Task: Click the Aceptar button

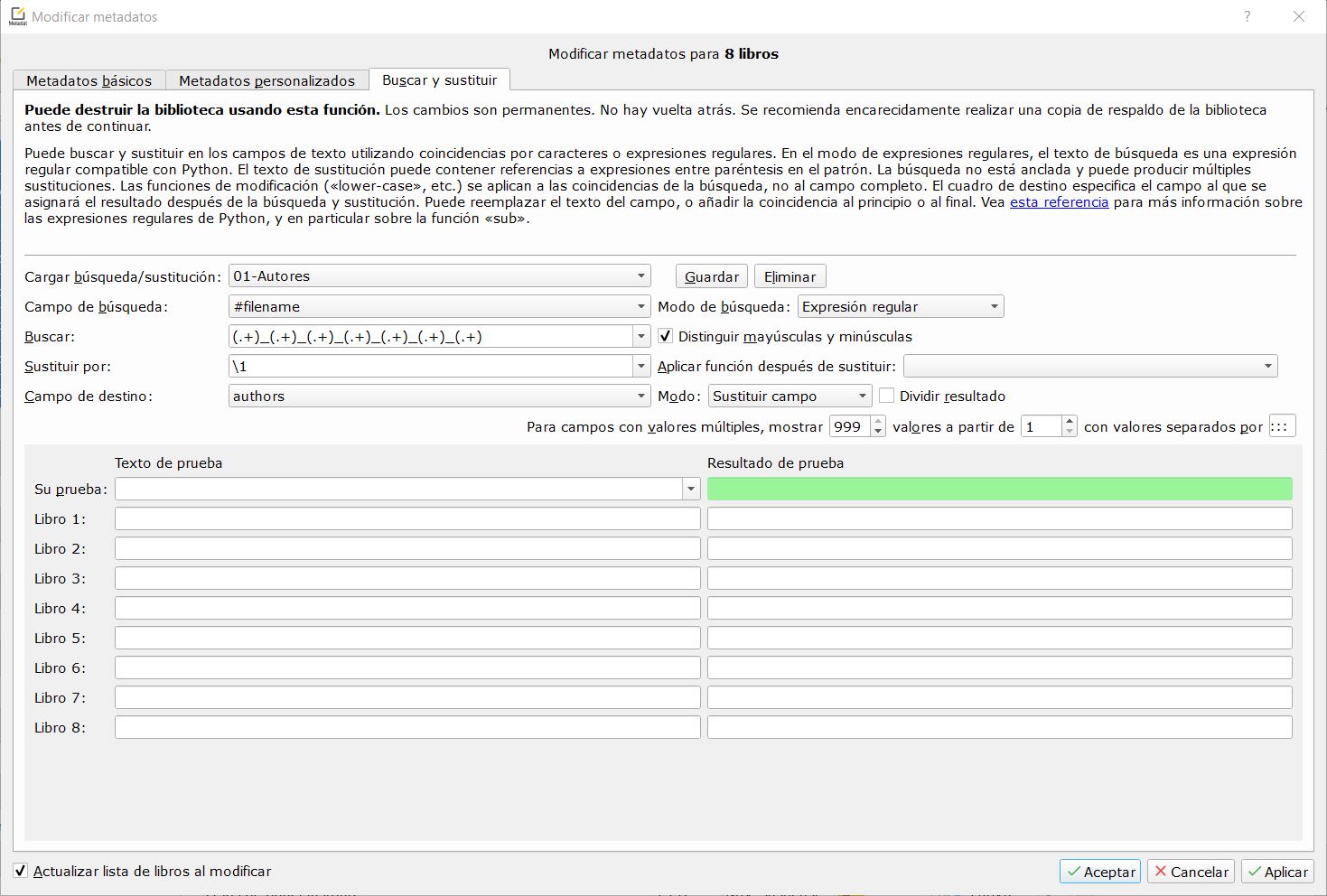Action: (1100, 872)
